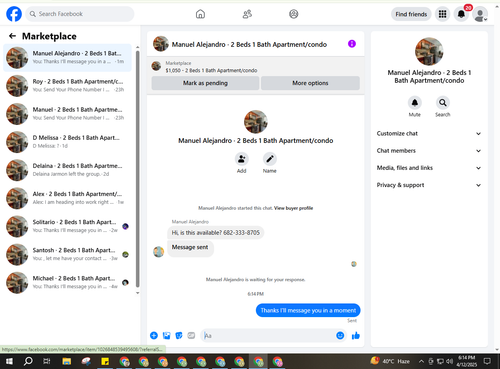Click the taskbar volume icon
The width and height of the screenshot is (500, 369).
(450, 361)
